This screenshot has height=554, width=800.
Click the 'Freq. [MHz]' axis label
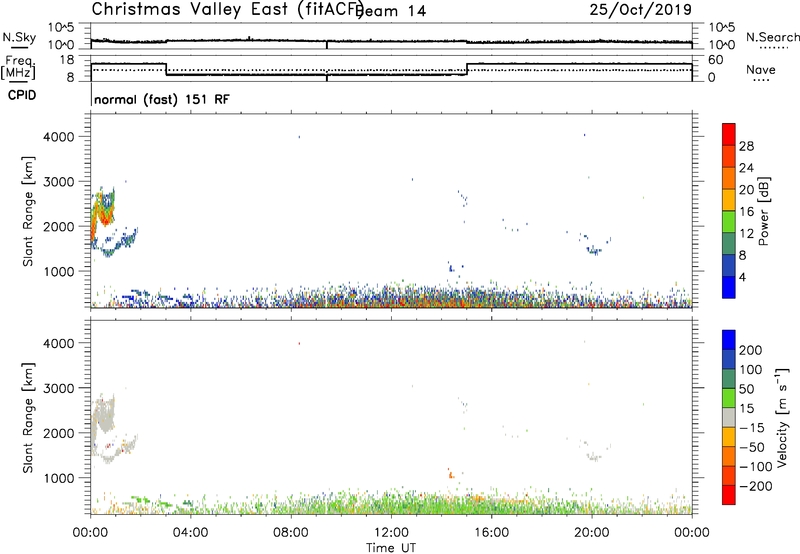pyautogui.click(x=19, y=67)
